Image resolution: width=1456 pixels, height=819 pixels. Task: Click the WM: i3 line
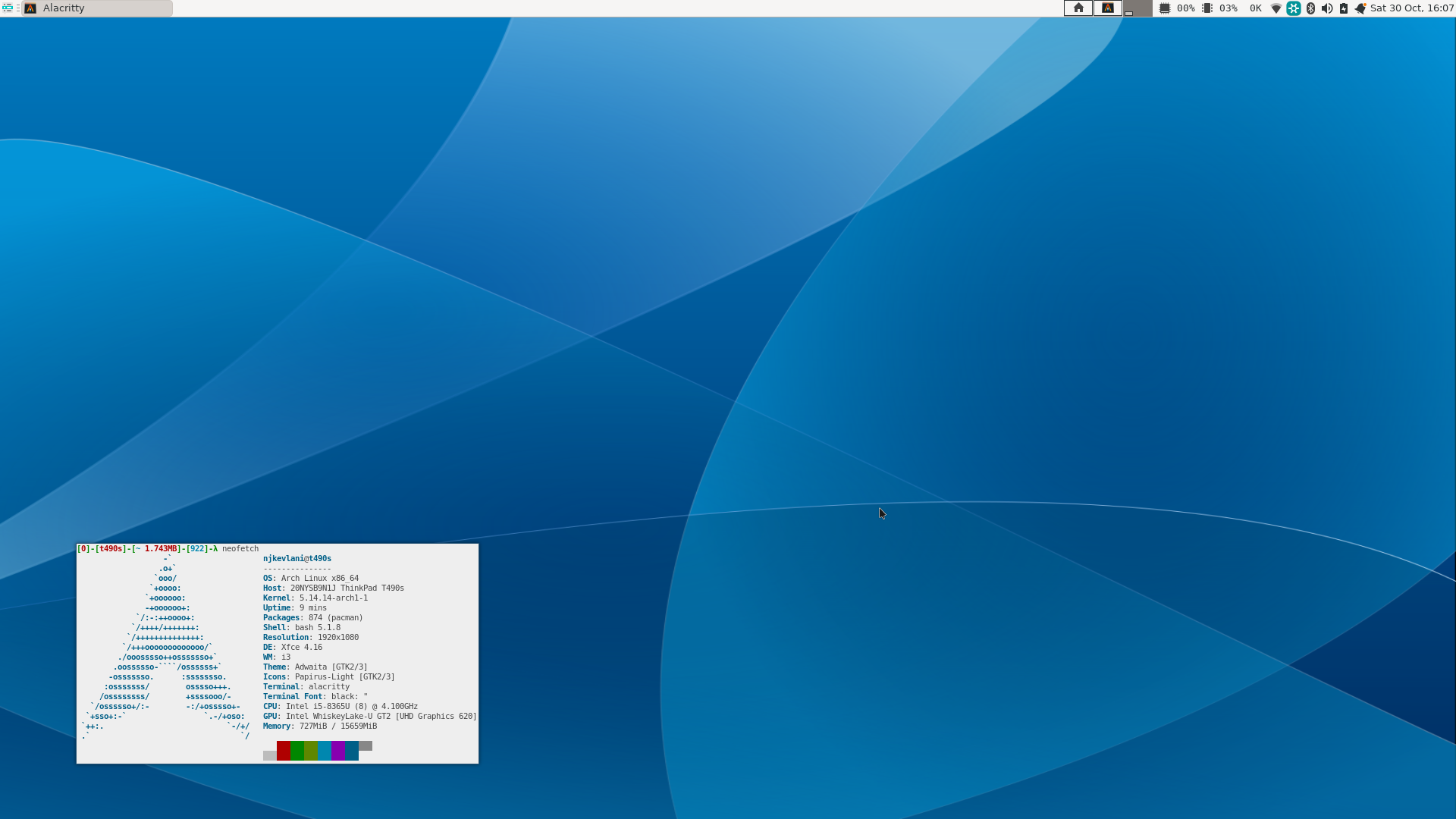tap(277, 657)
